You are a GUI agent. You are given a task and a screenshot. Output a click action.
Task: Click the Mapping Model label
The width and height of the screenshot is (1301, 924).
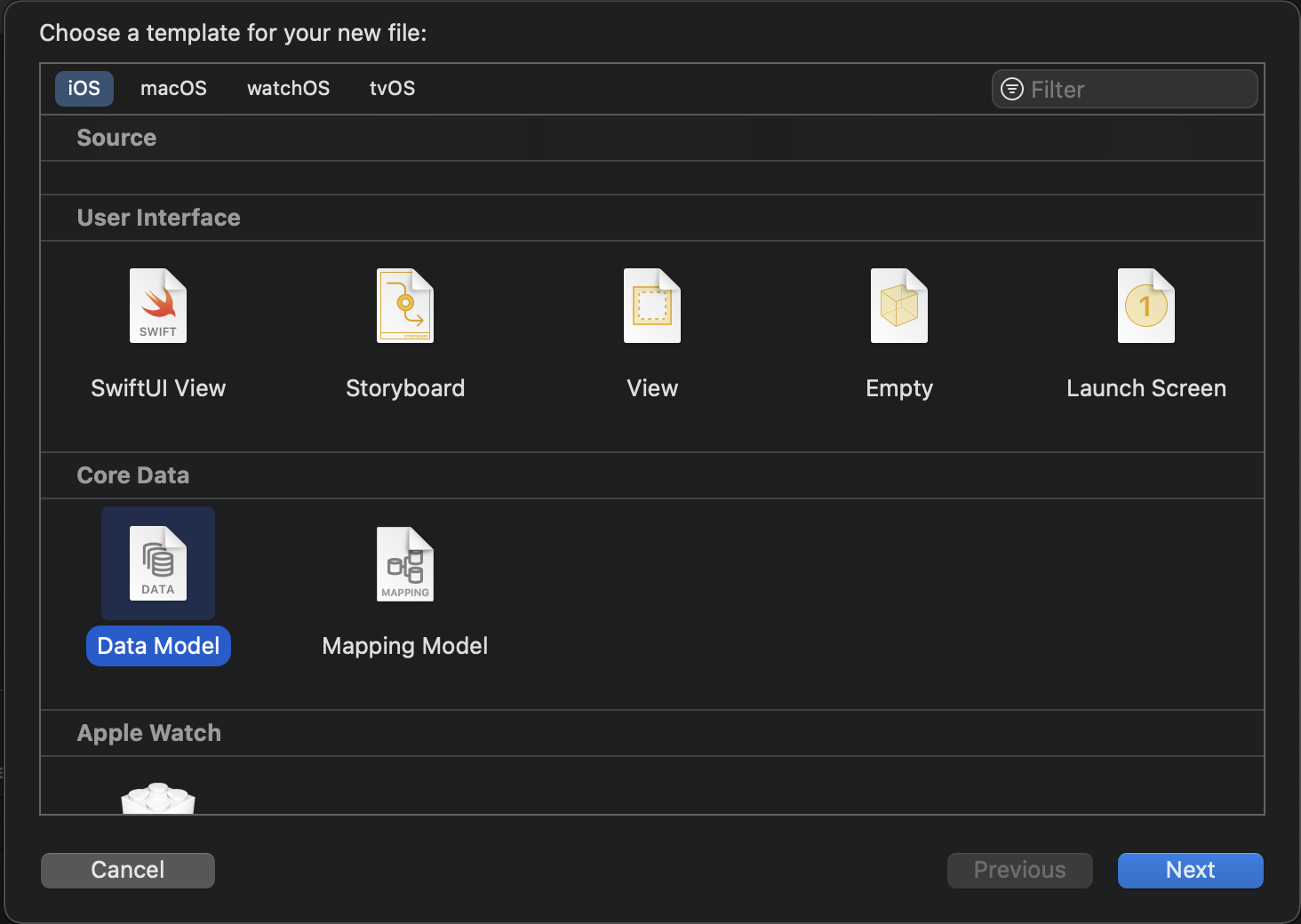(x=405, y=646)
